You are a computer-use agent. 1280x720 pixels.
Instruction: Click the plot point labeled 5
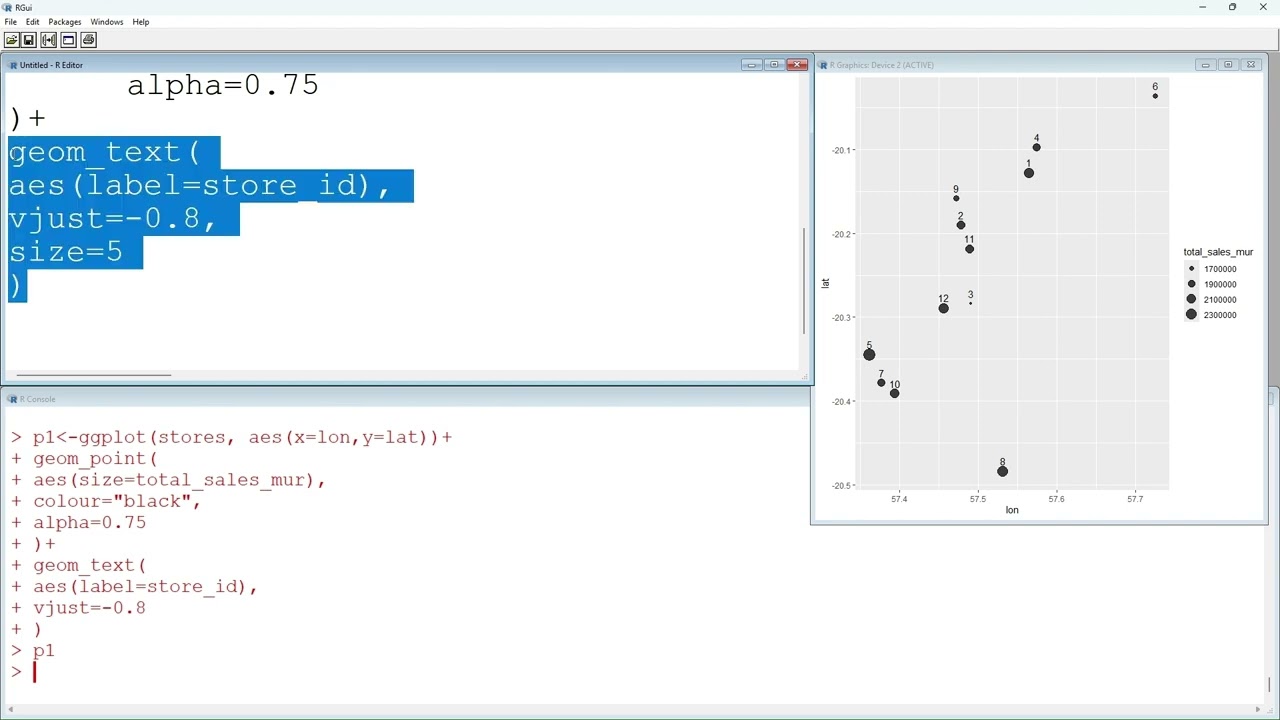pos(869,355)
